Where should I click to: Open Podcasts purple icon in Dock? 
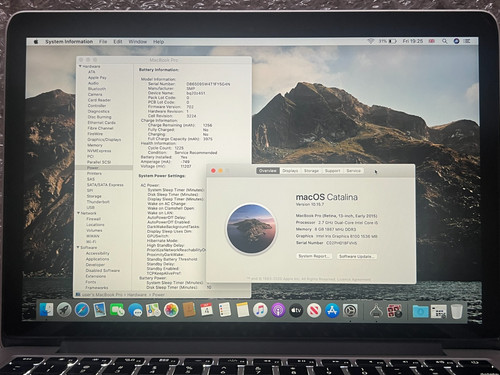coord(278,310)
